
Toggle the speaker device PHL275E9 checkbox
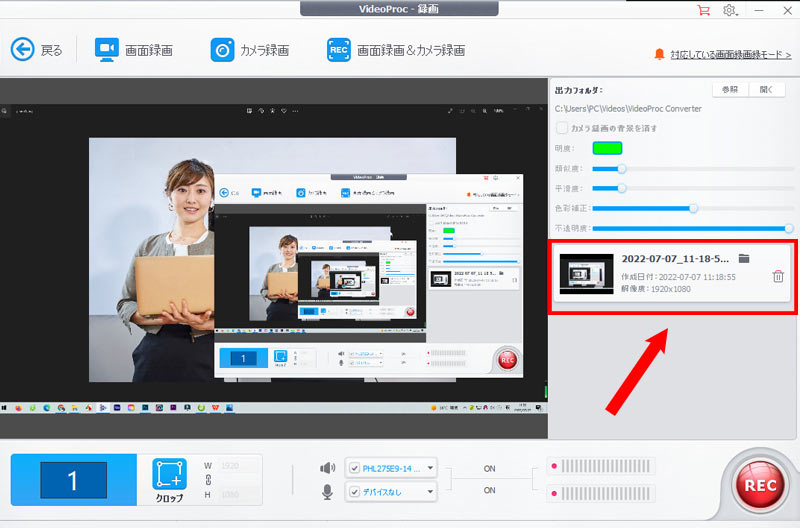pyautogui.click(x=354, y=467)
